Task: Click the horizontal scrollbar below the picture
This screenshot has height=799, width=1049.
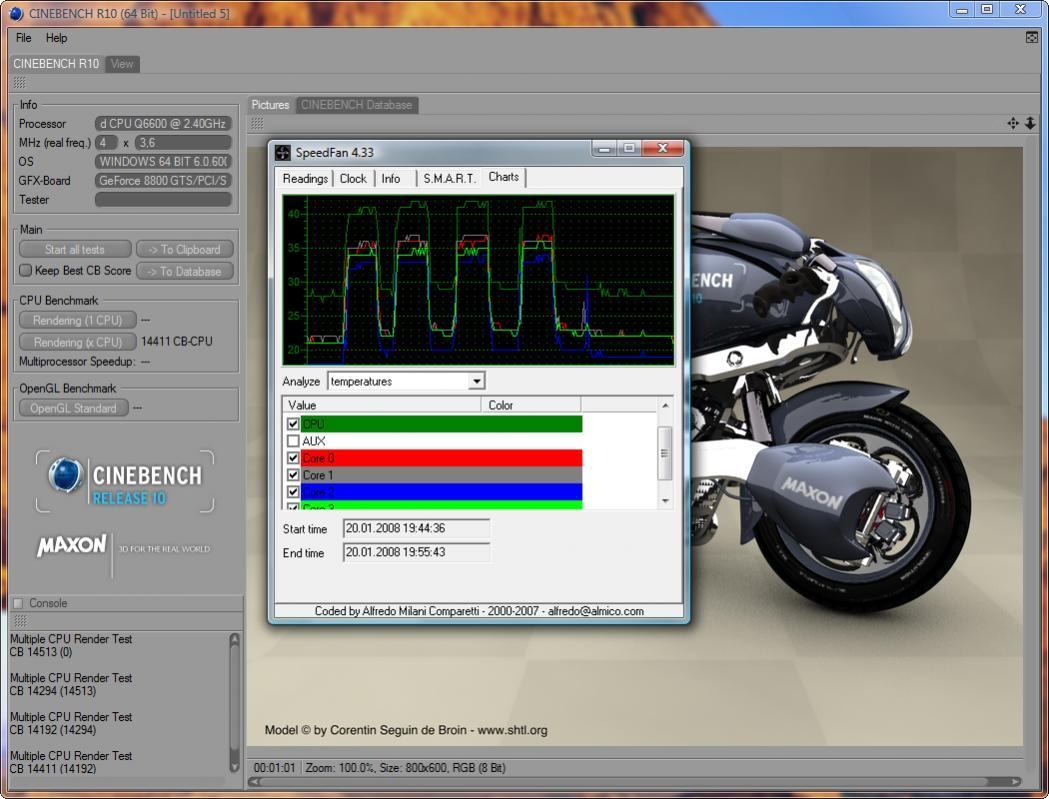Action: (x=635, y=782)
